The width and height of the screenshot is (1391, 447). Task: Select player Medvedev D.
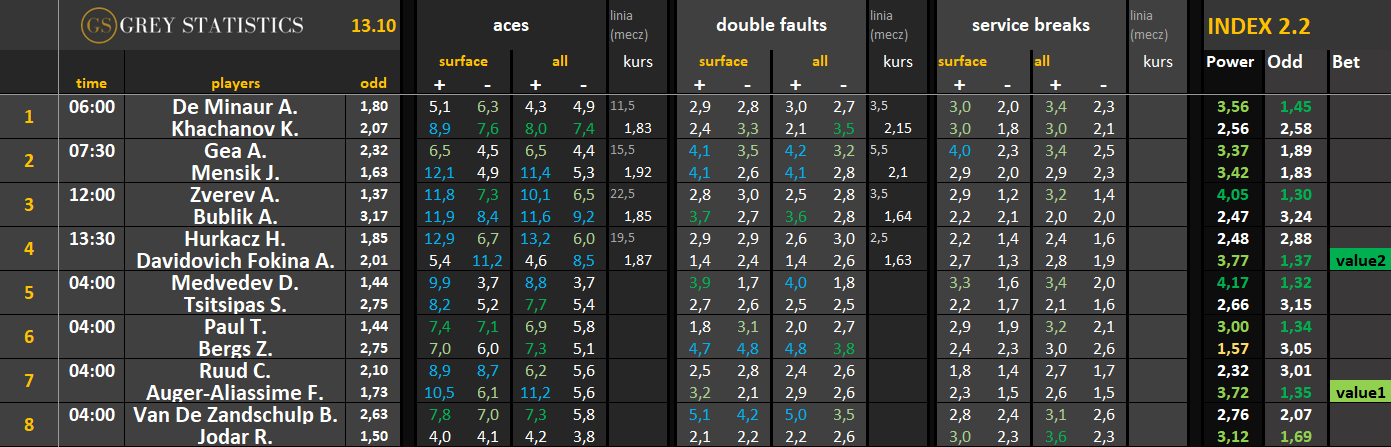click(235, 282)
